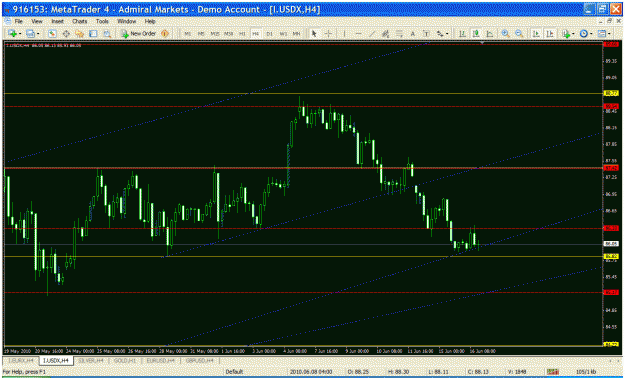
Task: Expand the Arrows tool dropdown arrow
Action: 447,34
